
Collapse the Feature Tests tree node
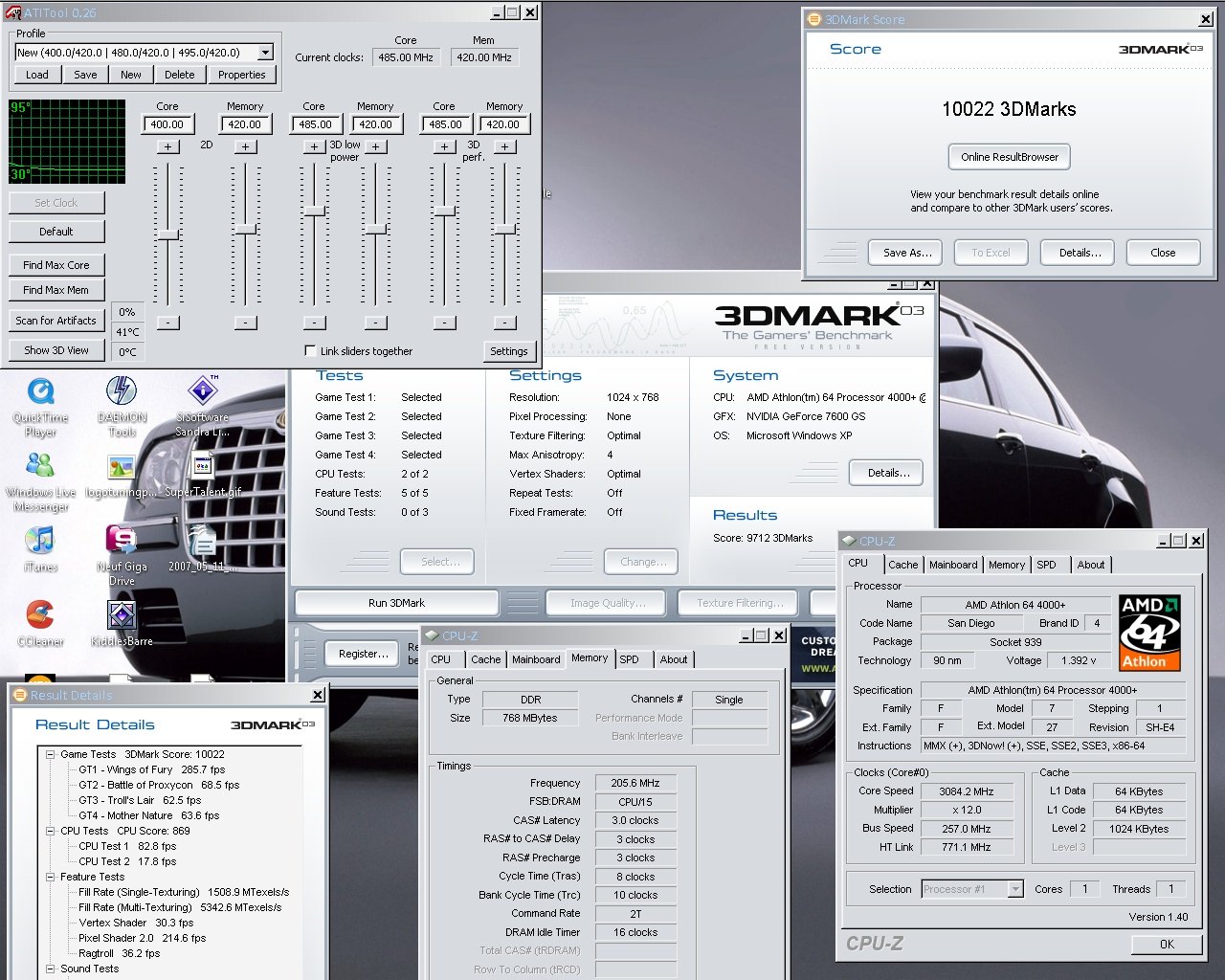point(50,877)
